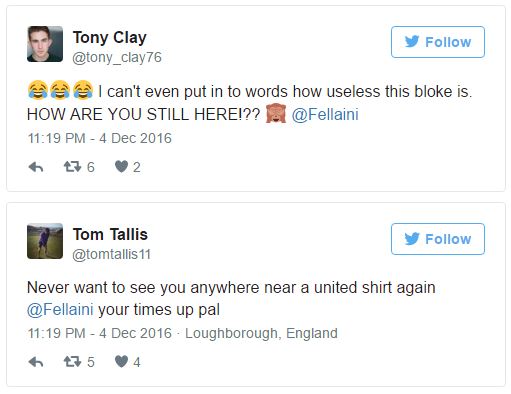Image resolution: width=511 pixels, height=394 pixels.
Task: Open the Tom Tallis display name link
Action: point(110,234)
